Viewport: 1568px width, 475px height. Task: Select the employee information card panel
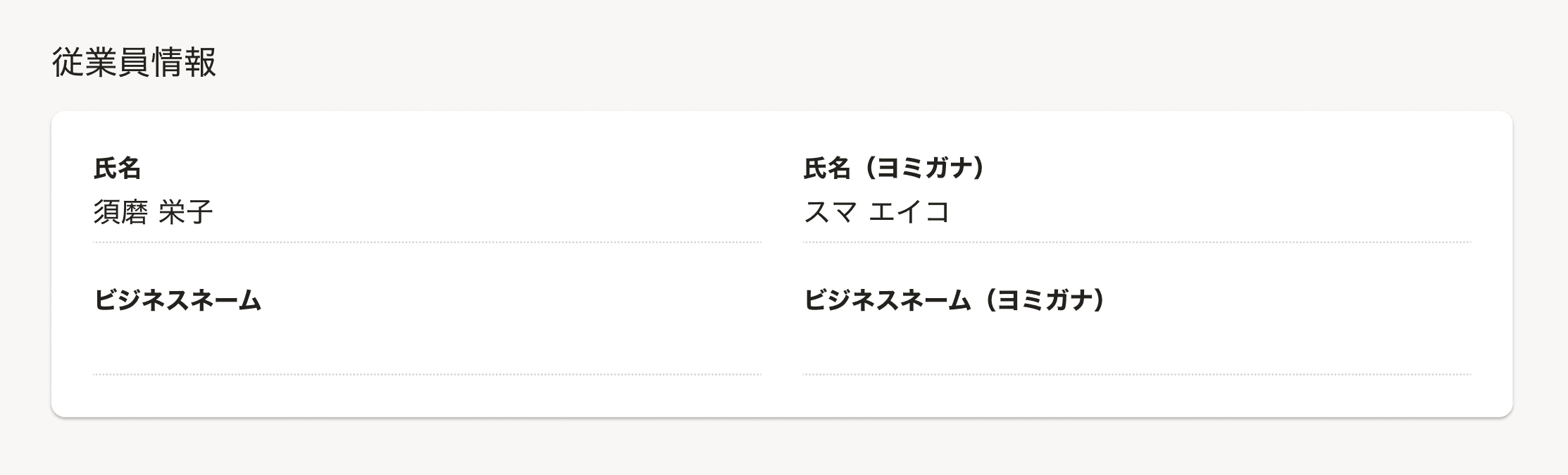point(784,261)
